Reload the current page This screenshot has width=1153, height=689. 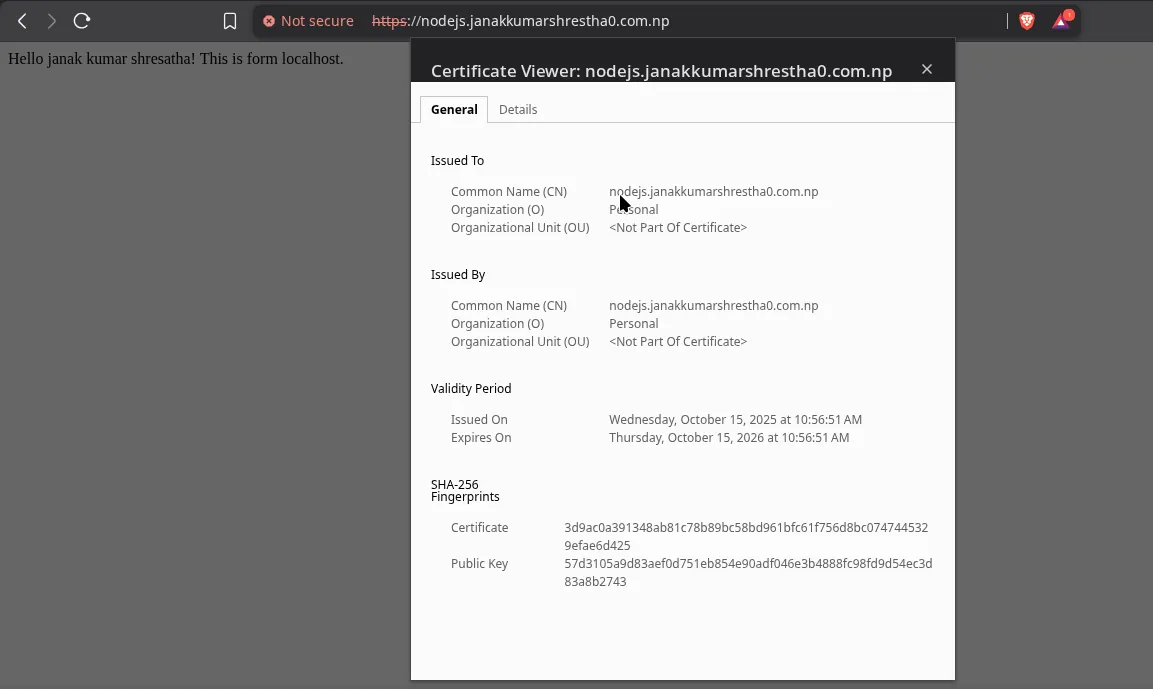[x=82, y=21]
